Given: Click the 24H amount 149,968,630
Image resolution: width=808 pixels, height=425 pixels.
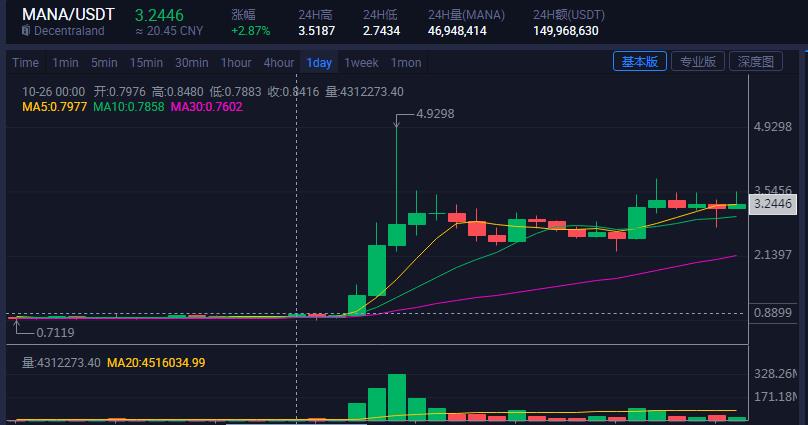Looking at the screenshot, I should [566, 31].
